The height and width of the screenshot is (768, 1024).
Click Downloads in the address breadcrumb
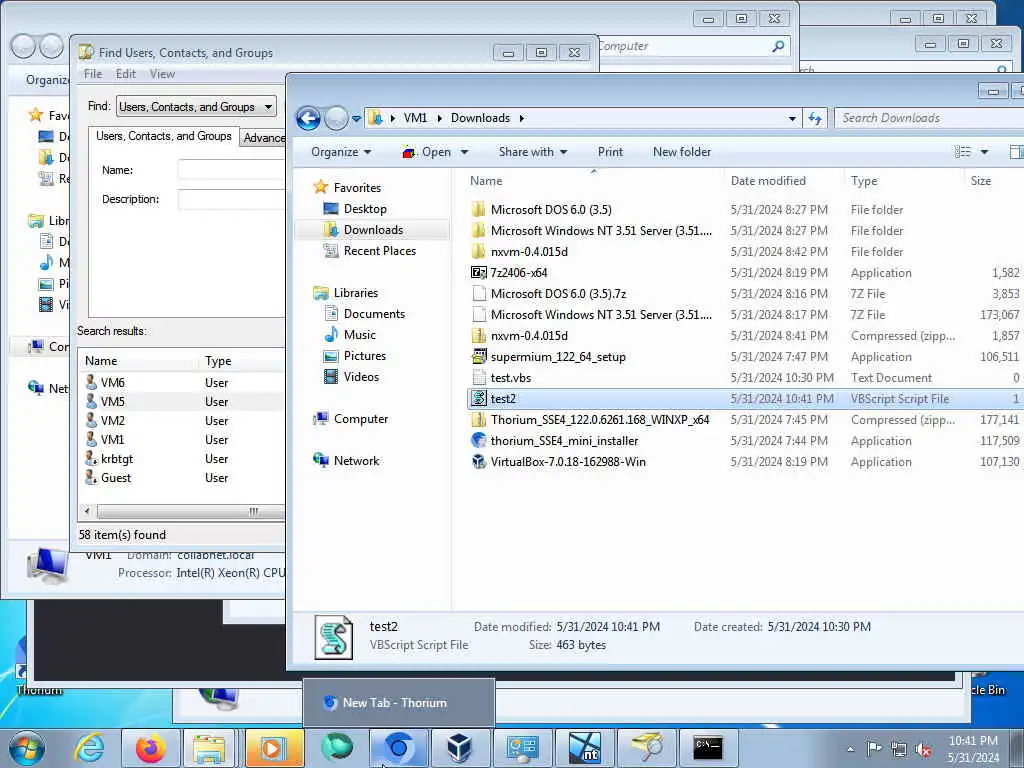(x=480, y=118)
